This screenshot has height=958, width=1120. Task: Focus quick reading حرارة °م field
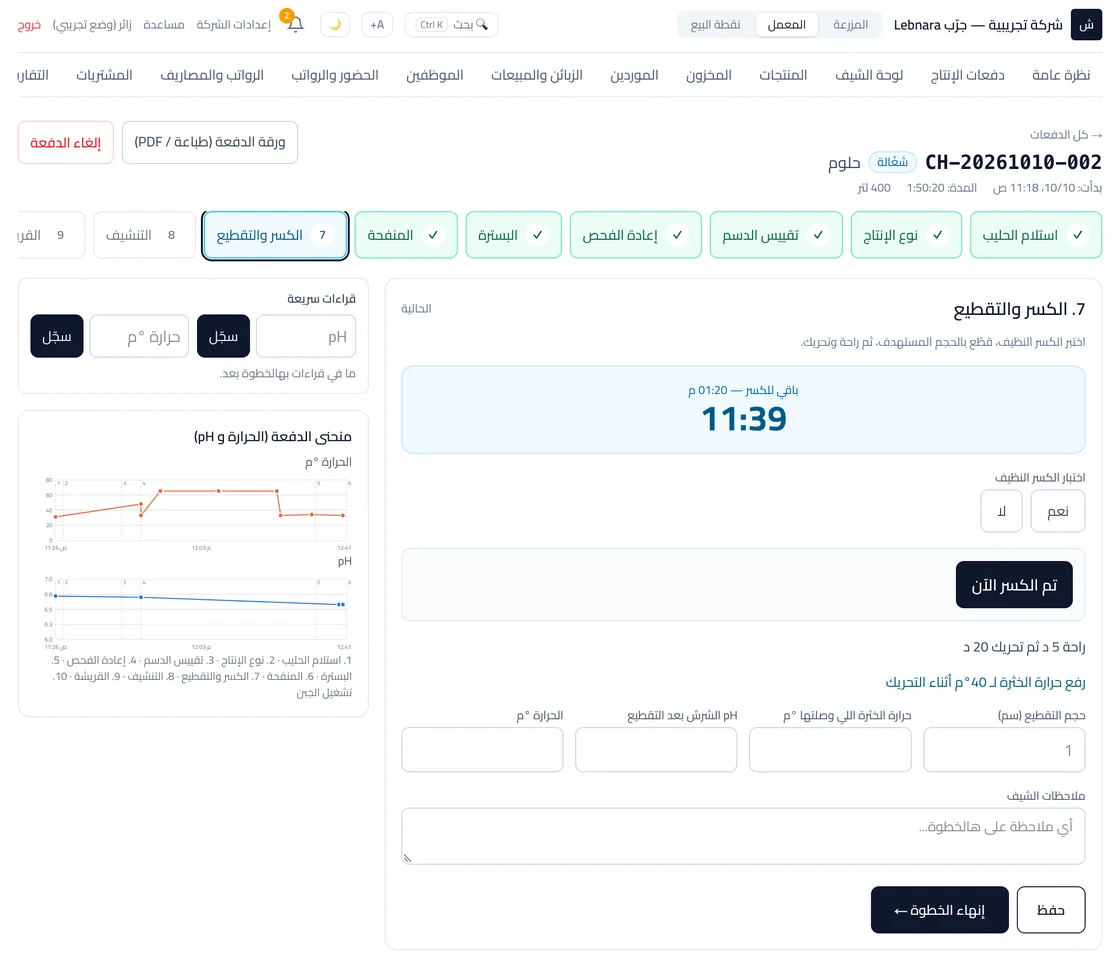[x=139, y=336]
